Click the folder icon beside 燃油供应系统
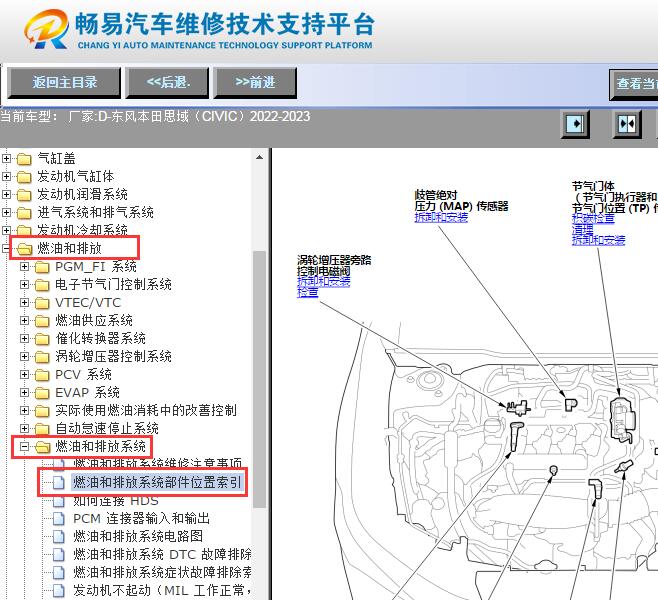 (x=42, y=321)
